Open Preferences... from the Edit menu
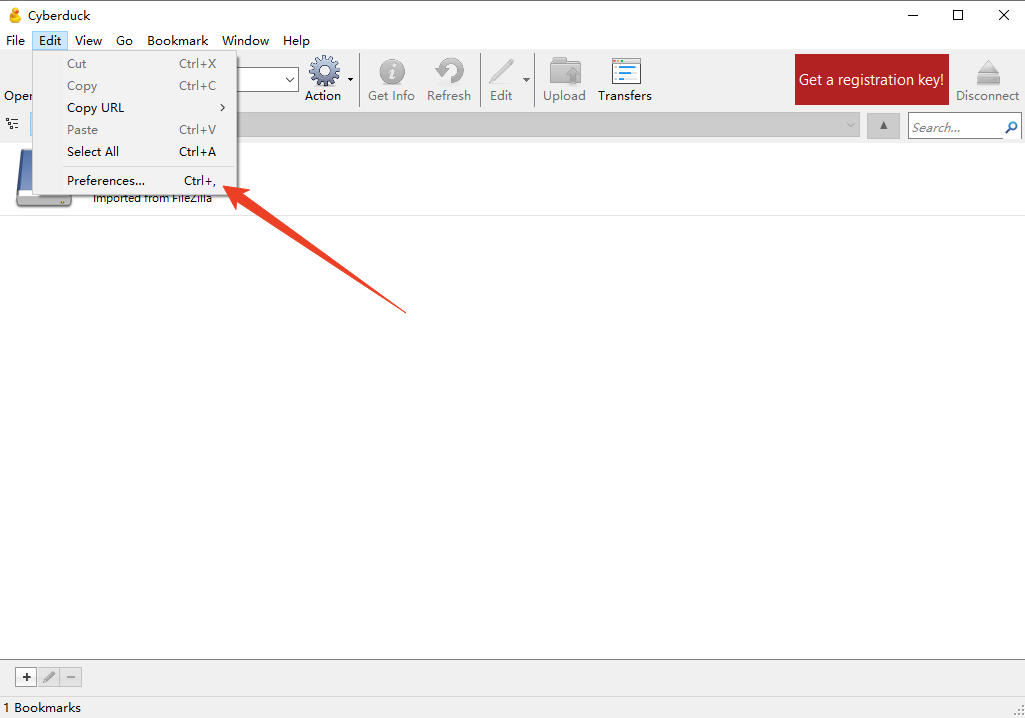Image resolution: width=1025 pixels, height=718 pixels. pos(134,180)
